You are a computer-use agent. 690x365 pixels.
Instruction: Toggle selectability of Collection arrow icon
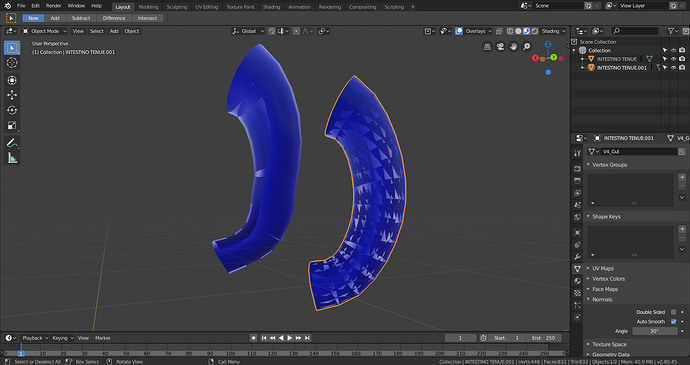(664, 51)
